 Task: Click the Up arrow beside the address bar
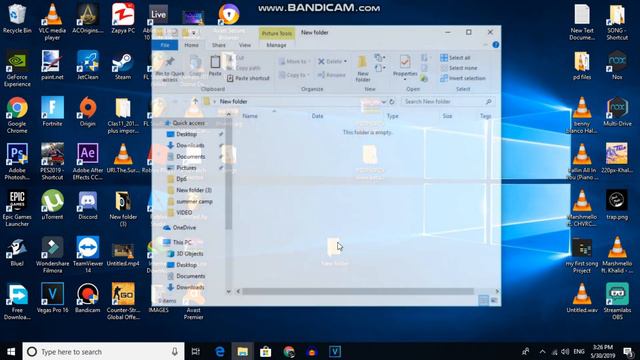(195, 101)
